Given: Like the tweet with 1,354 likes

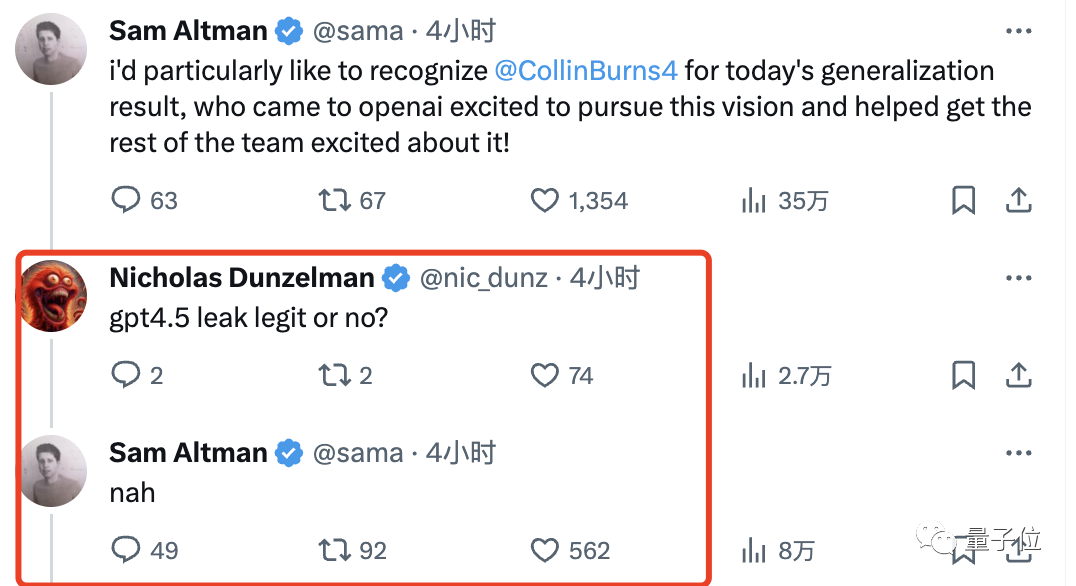Looking at the screenshot, I should (x=545, y=201).
